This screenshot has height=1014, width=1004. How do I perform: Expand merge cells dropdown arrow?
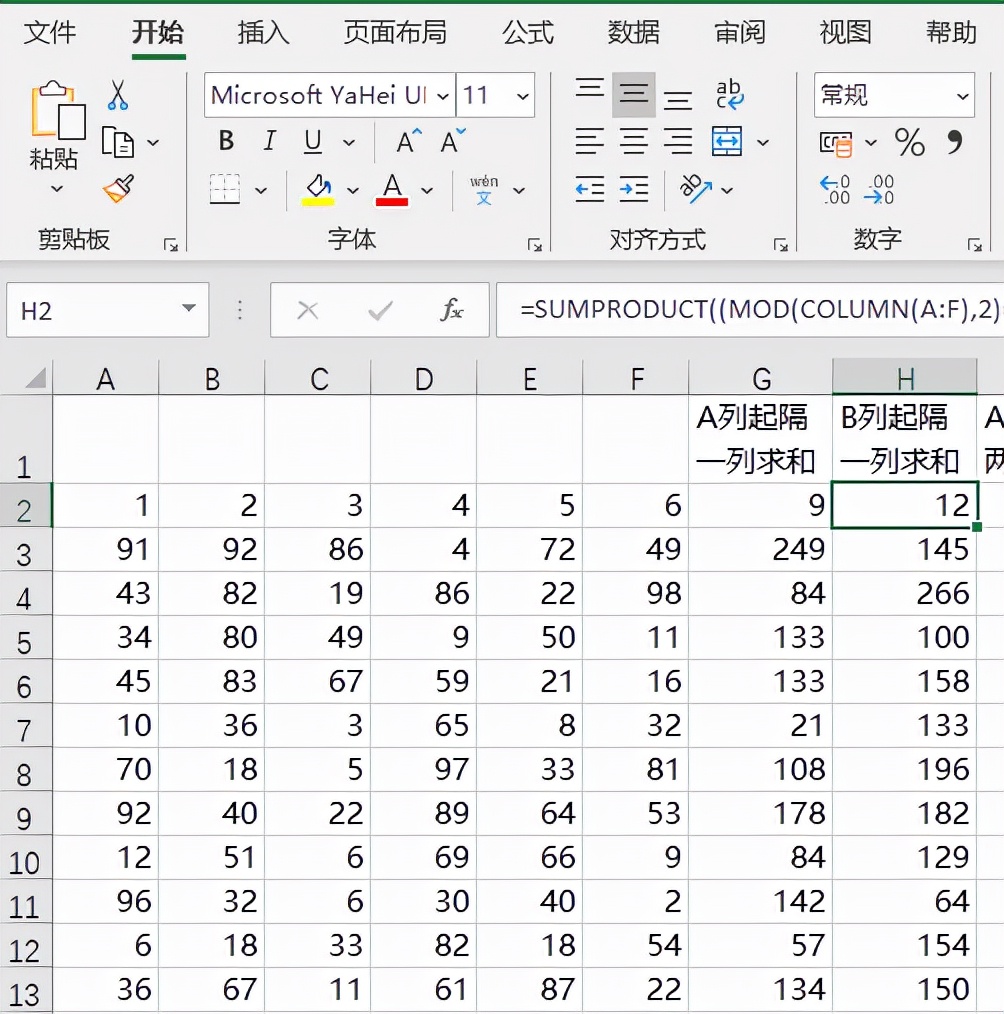click(x=763, y=142)
